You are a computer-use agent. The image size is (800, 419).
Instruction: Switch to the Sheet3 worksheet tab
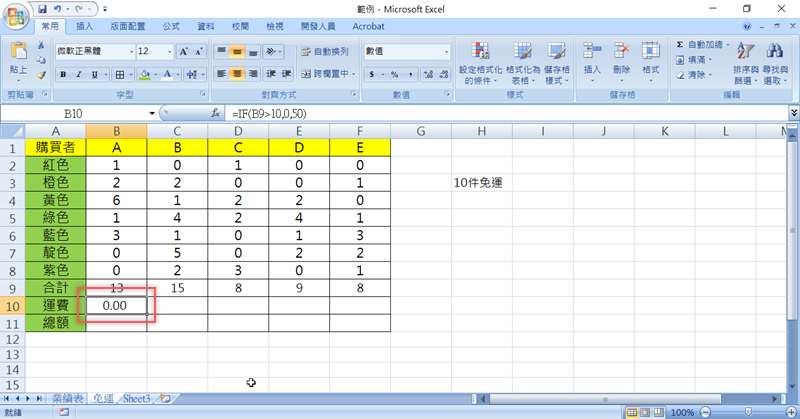click(x=136, y=399)
